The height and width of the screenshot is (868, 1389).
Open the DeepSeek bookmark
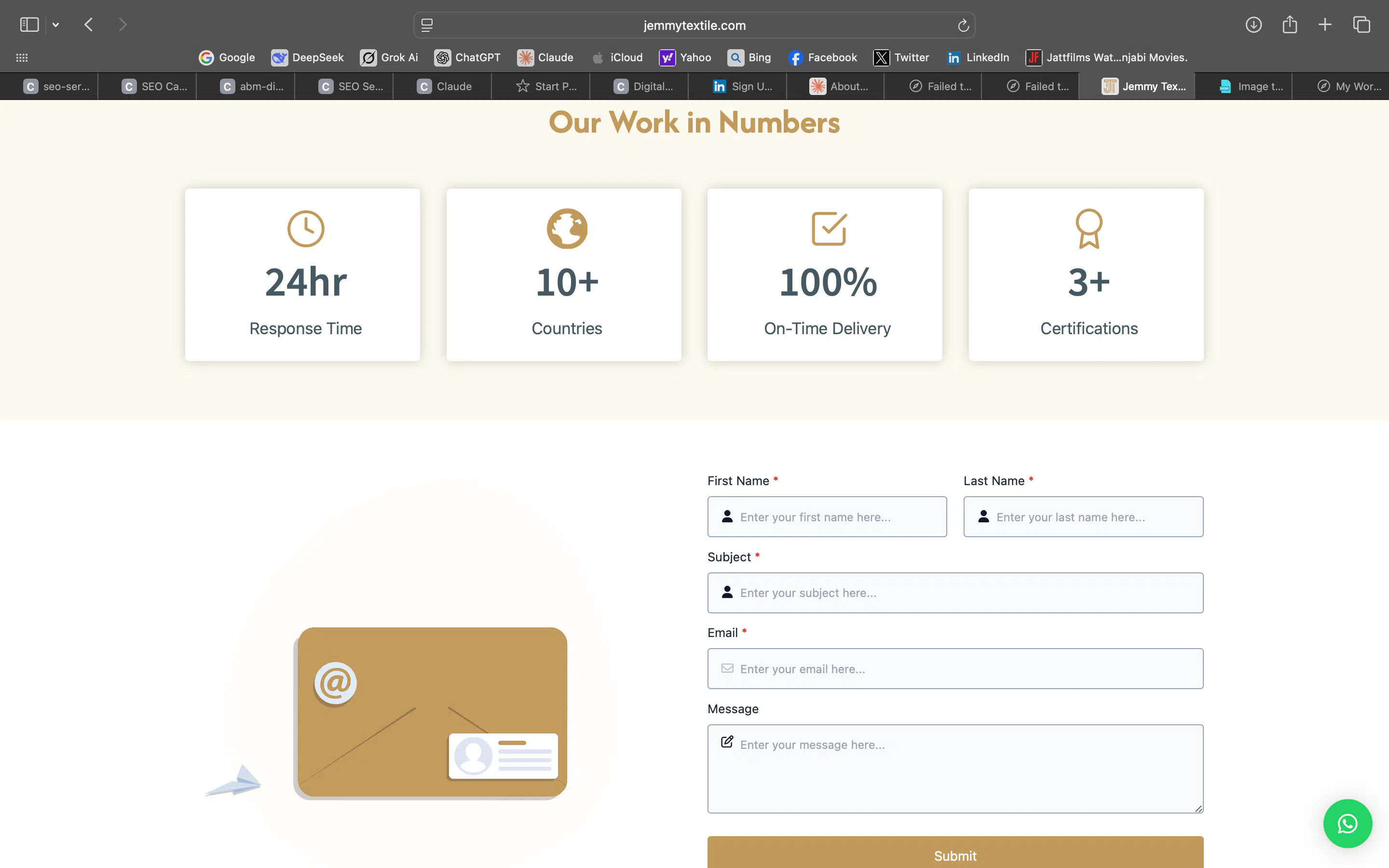pyautogui.click(x=308, y=57)
